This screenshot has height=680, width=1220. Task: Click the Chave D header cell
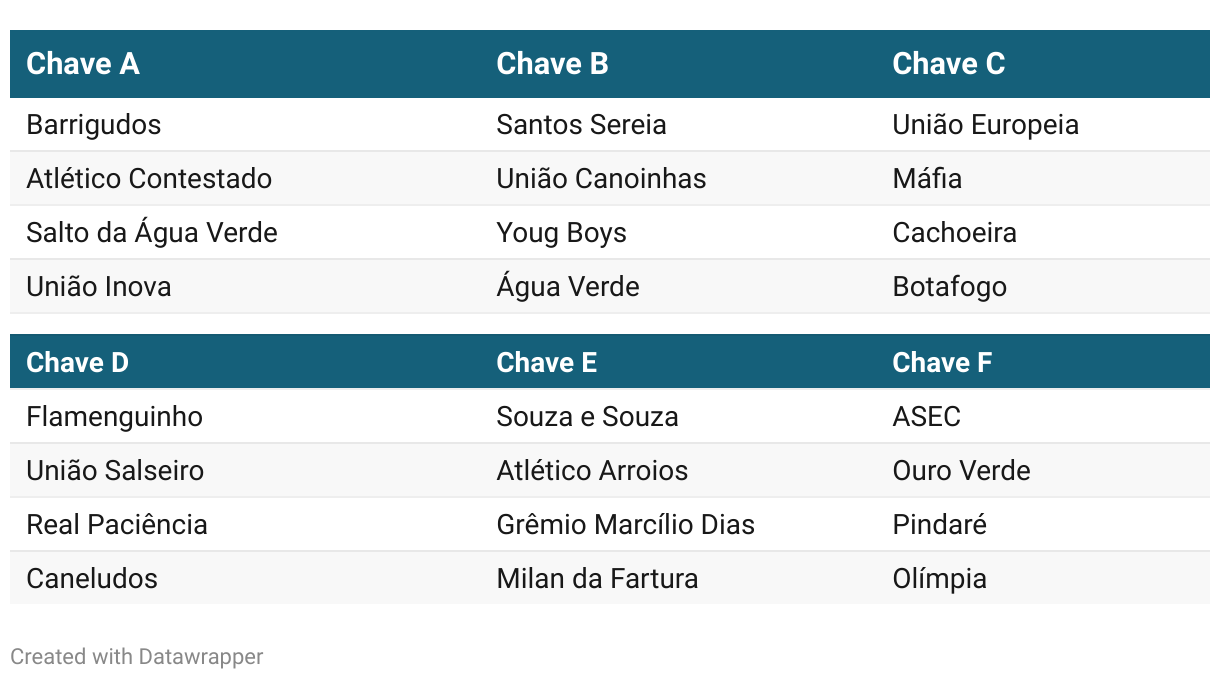coord(78,362)
